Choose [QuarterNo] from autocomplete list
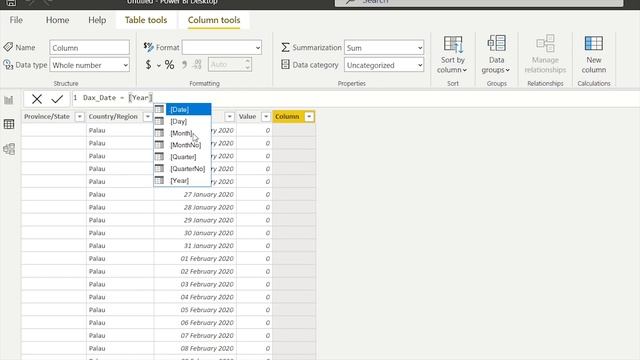 (x=182, y=169)
